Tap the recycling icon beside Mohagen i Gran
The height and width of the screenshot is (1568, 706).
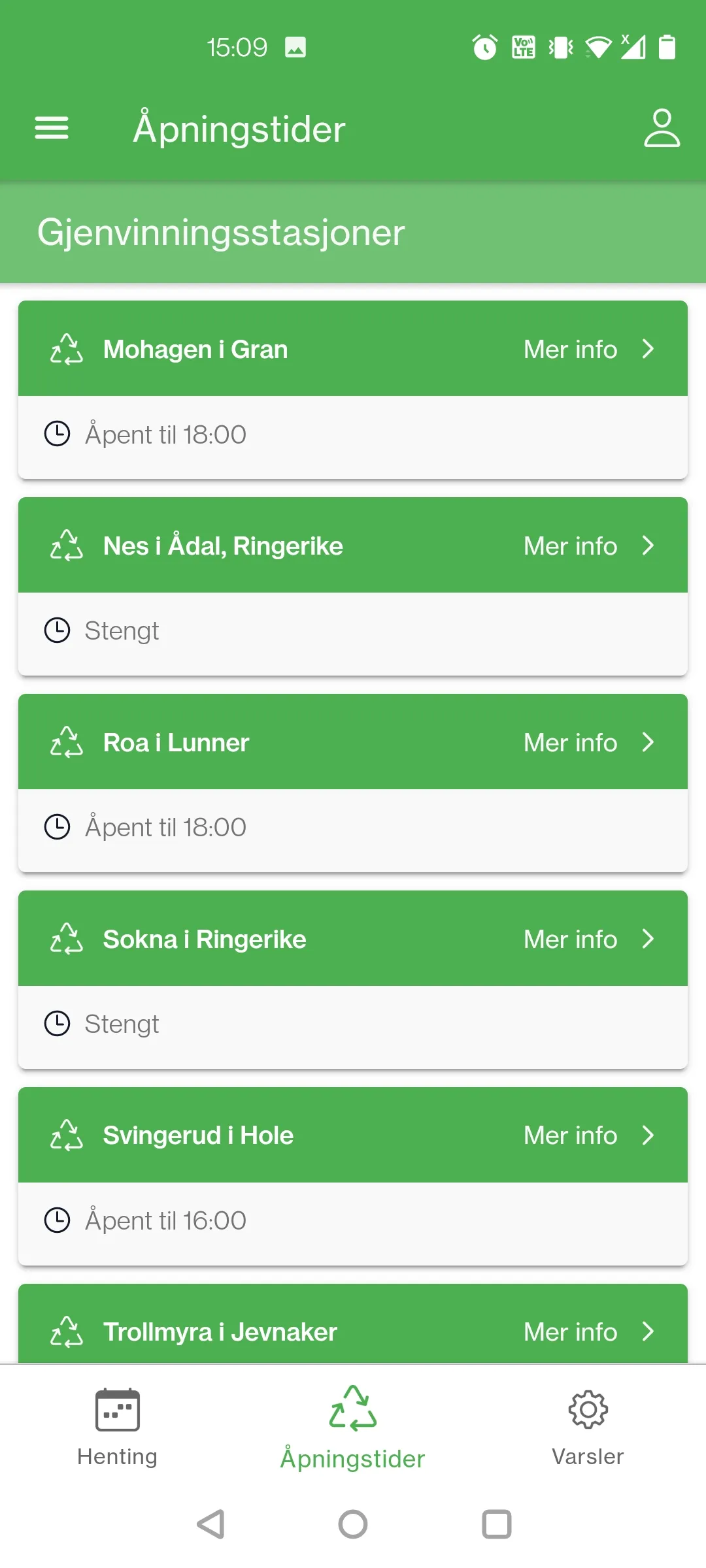67,349
